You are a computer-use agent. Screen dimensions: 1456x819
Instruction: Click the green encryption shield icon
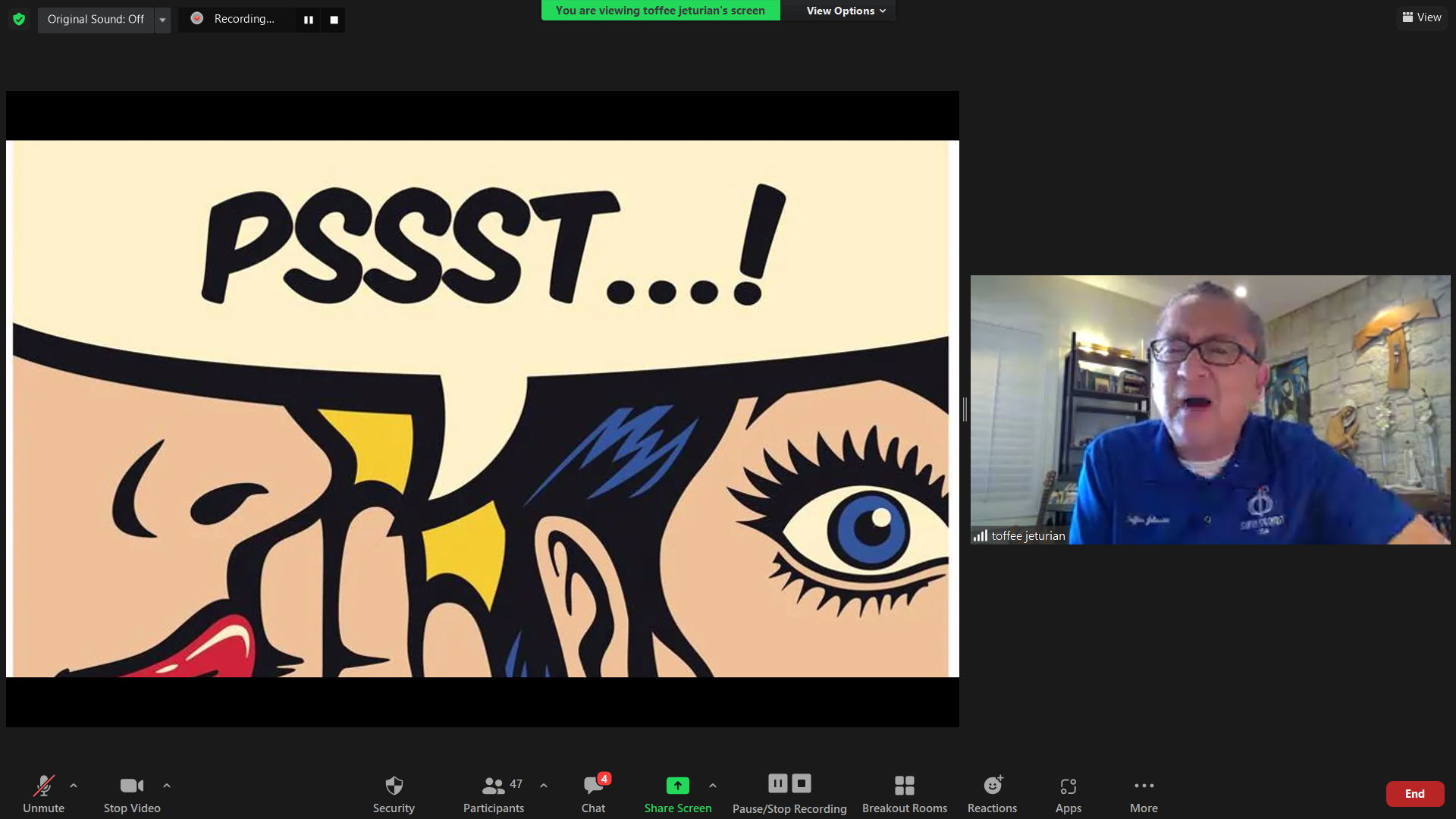coord(19,19)
